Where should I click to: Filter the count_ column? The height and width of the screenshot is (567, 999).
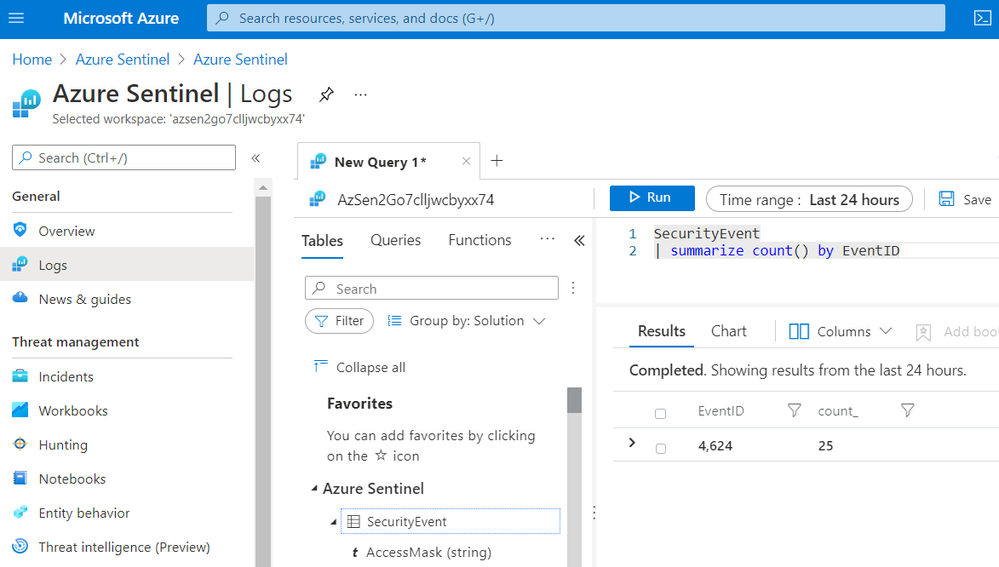point(908,410)
